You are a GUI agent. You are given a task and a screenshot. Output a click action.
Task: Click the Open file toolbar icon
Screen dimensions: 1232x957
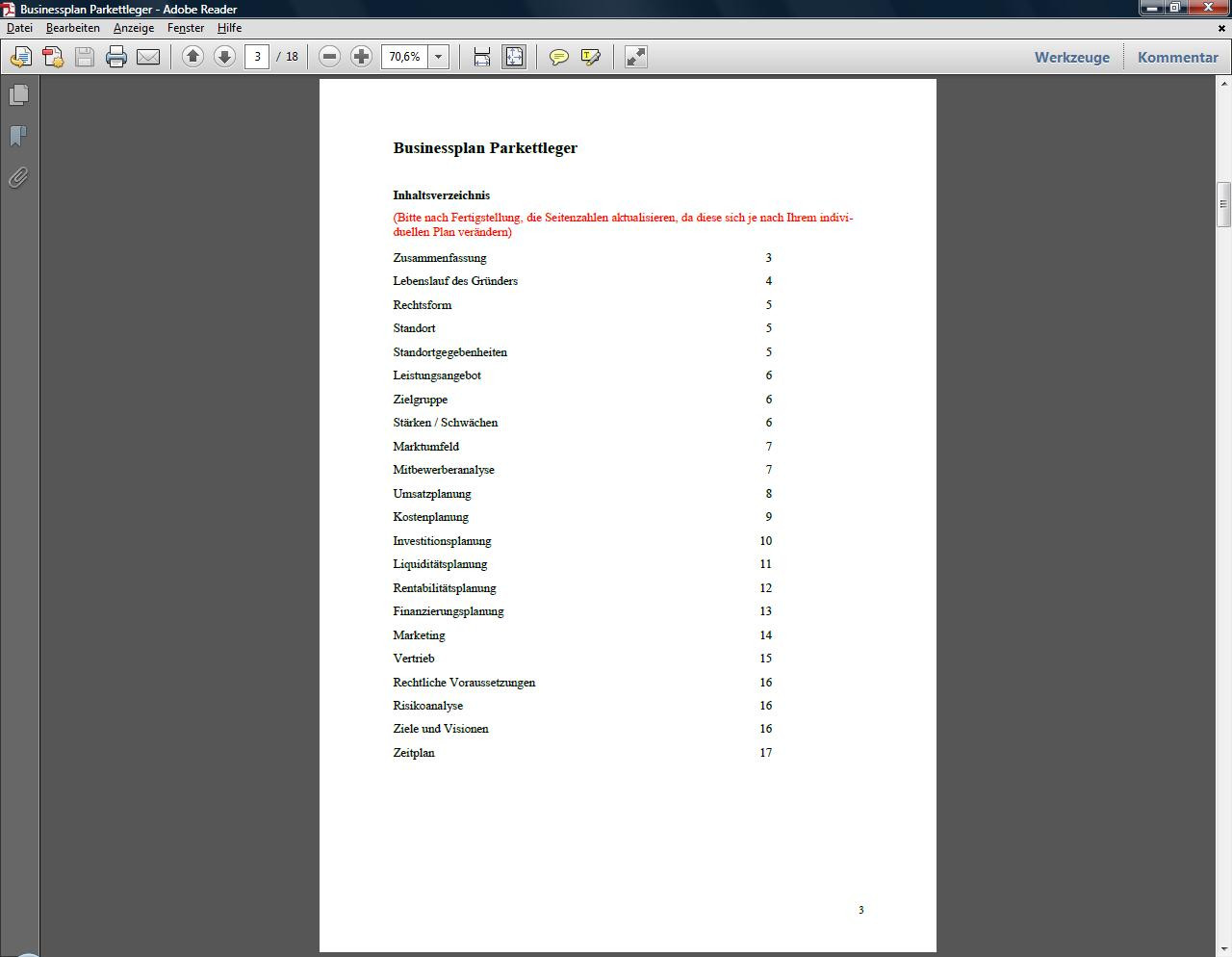coord(20,57)
